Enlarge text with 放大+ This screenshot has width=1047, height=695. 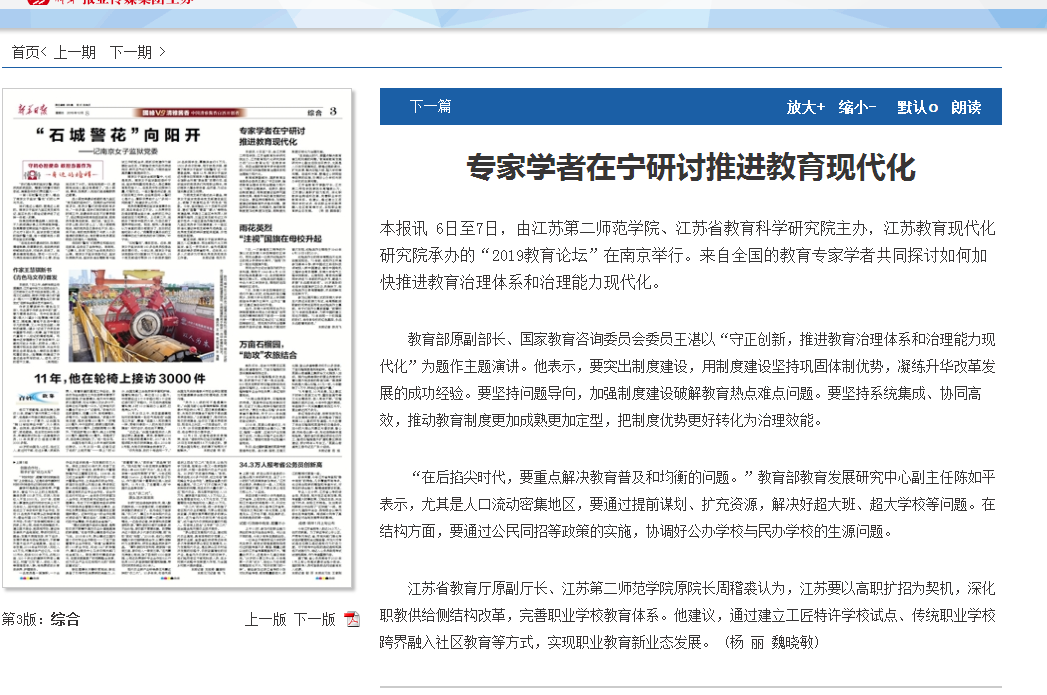point(805,107)
